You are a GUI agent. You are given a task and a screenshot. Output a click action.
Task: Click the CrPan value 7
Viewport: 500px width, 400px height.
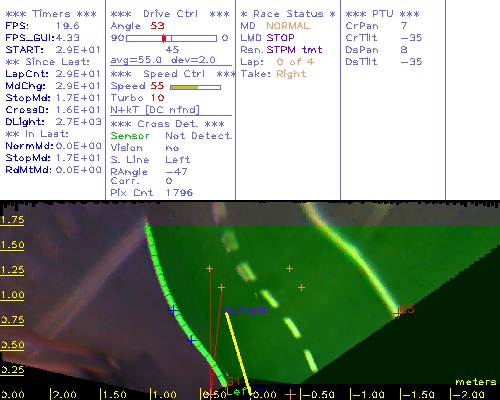[x=404, y=26]
